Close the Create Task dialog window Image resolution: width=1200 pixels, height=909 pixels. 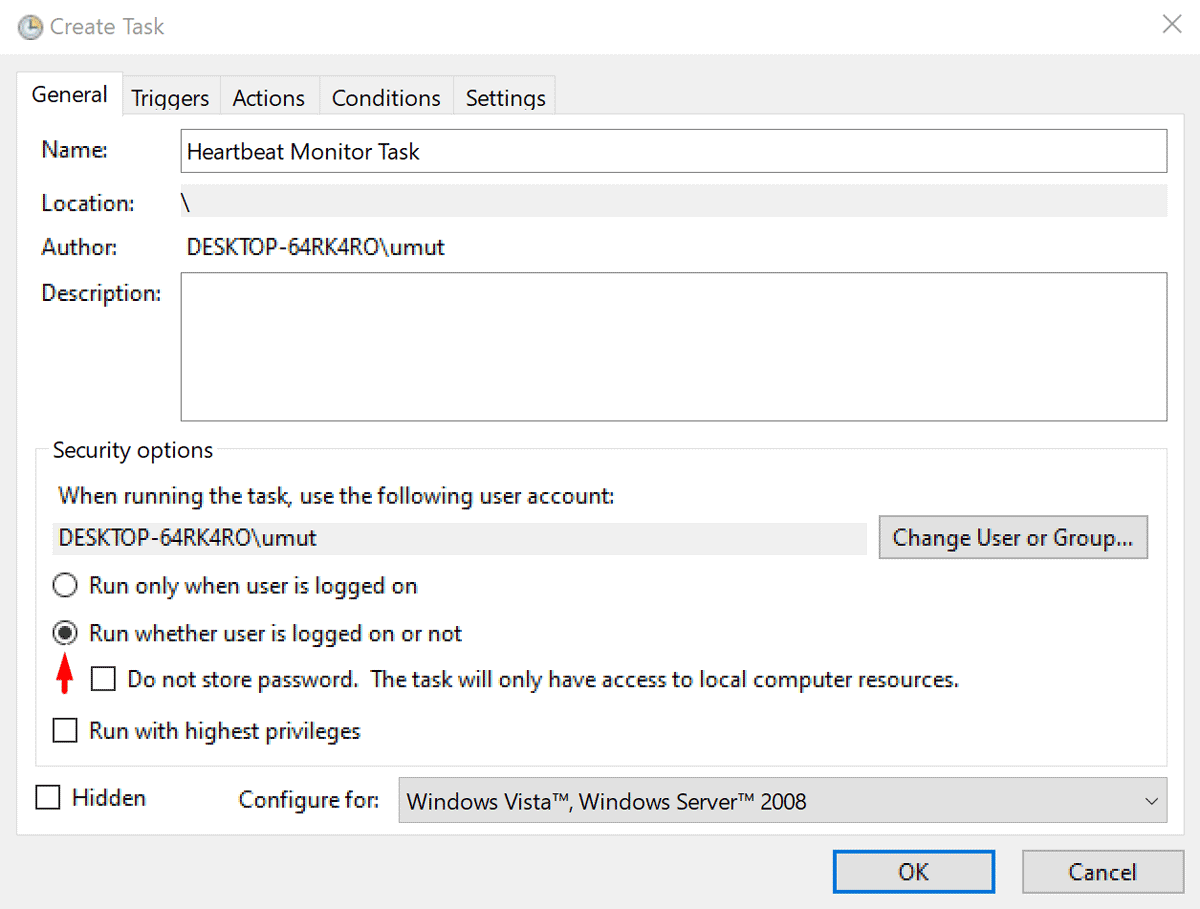[1172, 26]
